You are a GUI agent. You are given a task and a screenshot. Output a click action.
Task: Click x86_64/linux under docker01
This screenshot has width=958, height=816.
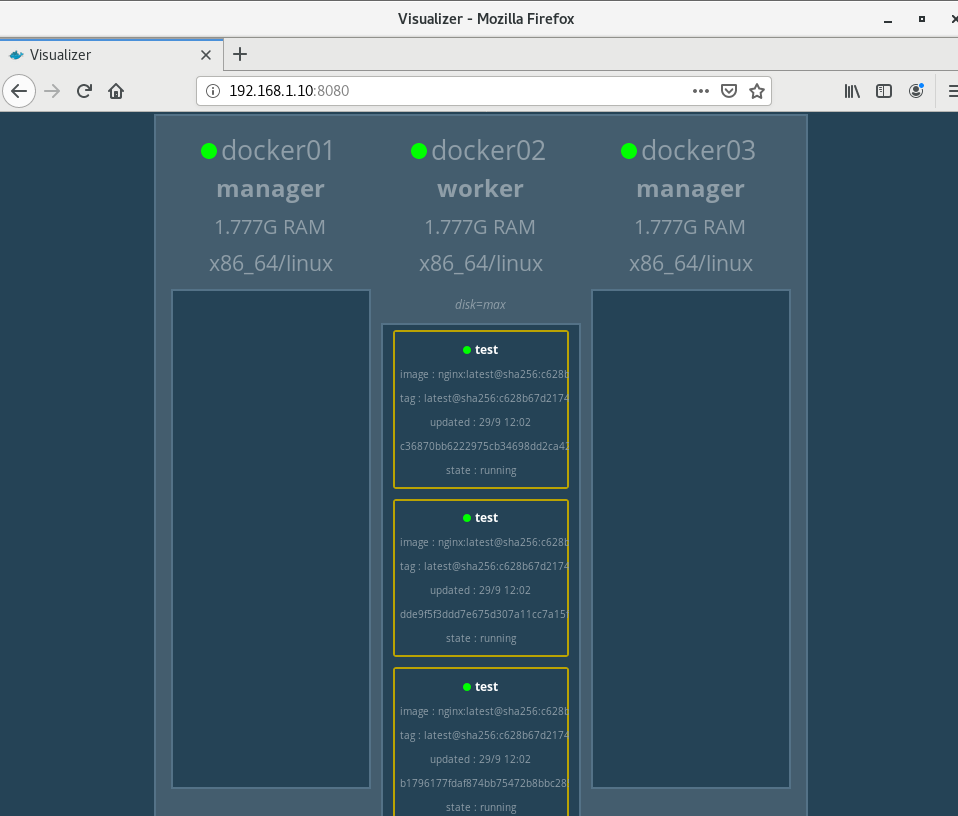[x=271, y=264]
